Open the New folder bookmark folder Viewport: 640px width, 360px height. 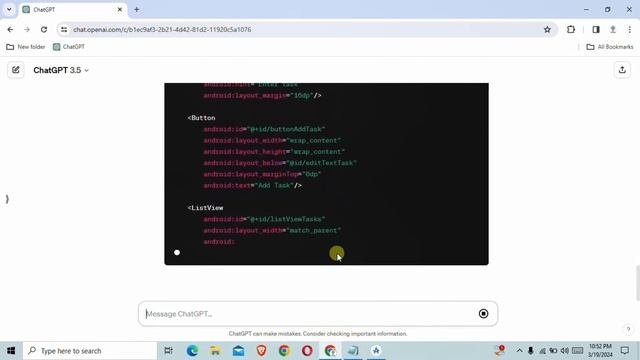tap(26, 47)
